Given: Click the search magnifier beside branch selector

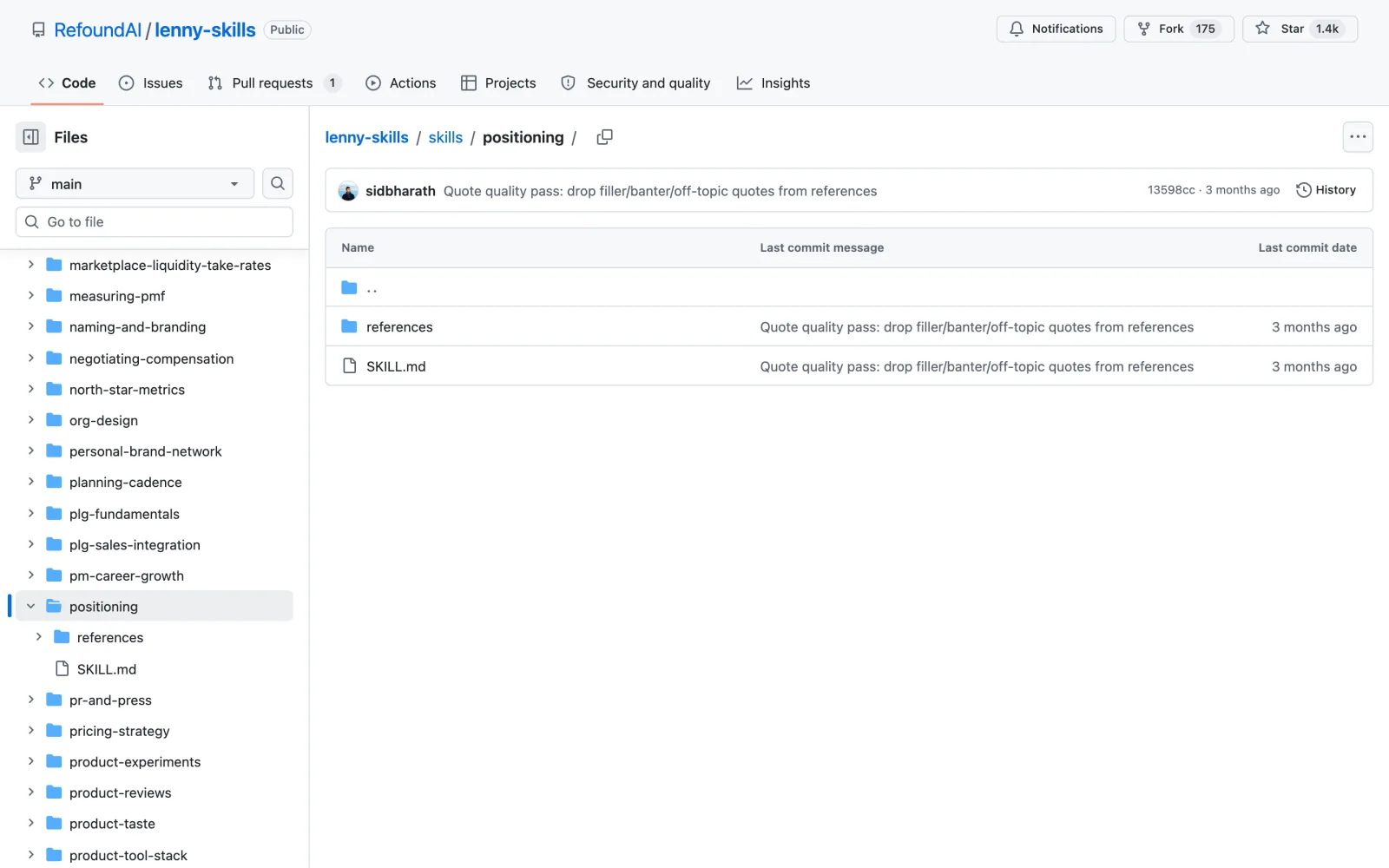Looking at the screenshot, I should pos(278,183).
